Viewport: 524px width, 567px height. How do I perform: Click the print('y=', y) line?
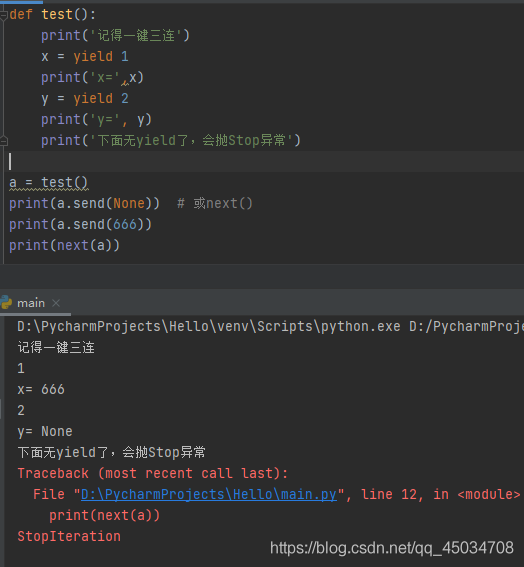[x=96, y=119]
